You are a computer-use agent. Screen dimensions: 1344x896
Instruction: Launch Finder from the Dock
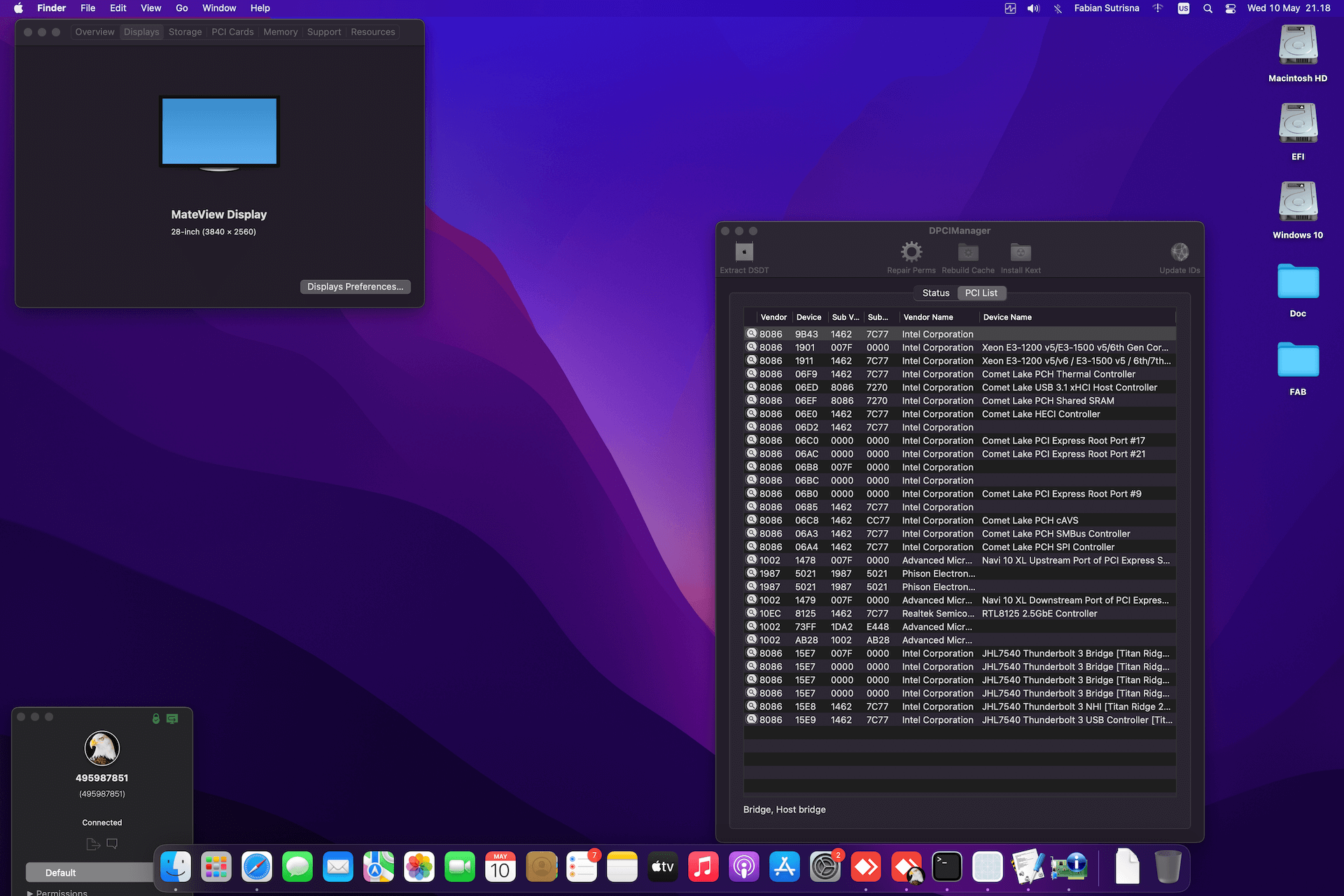click(176, 867)
